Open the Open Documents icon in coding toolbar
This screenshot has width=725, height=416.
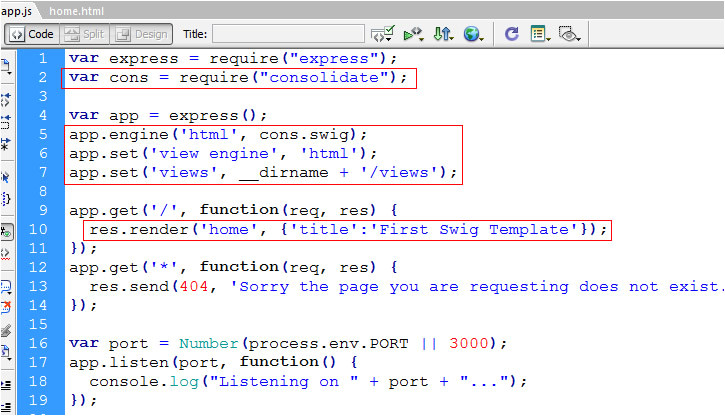click(x=6, y=67)
